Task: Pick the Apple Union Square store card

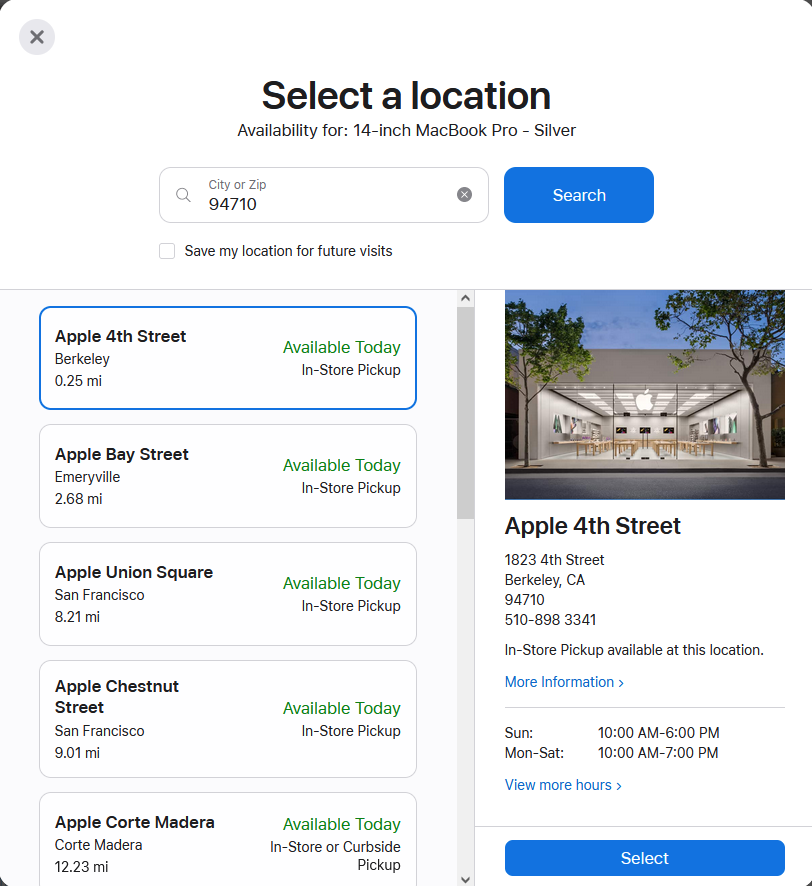Action: [x=228, y=594]
